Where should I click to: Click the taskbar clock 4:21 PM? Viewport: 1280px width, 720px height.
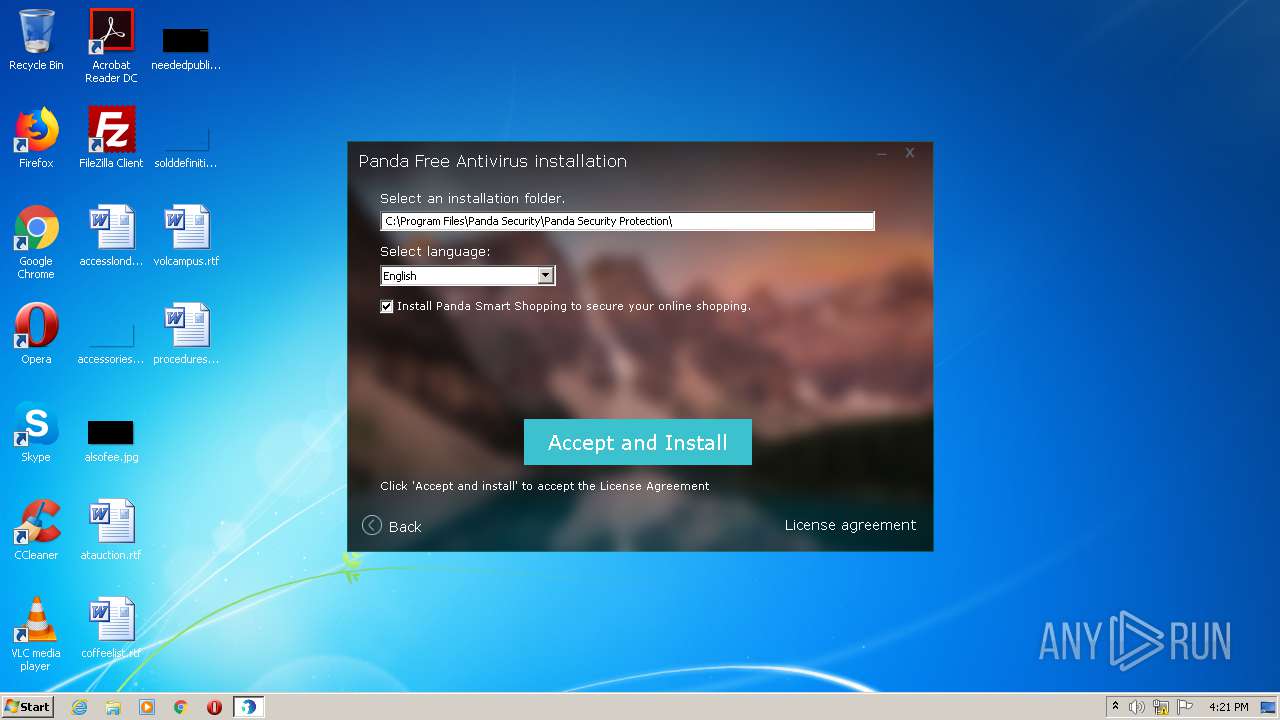tap(1229, 707)
